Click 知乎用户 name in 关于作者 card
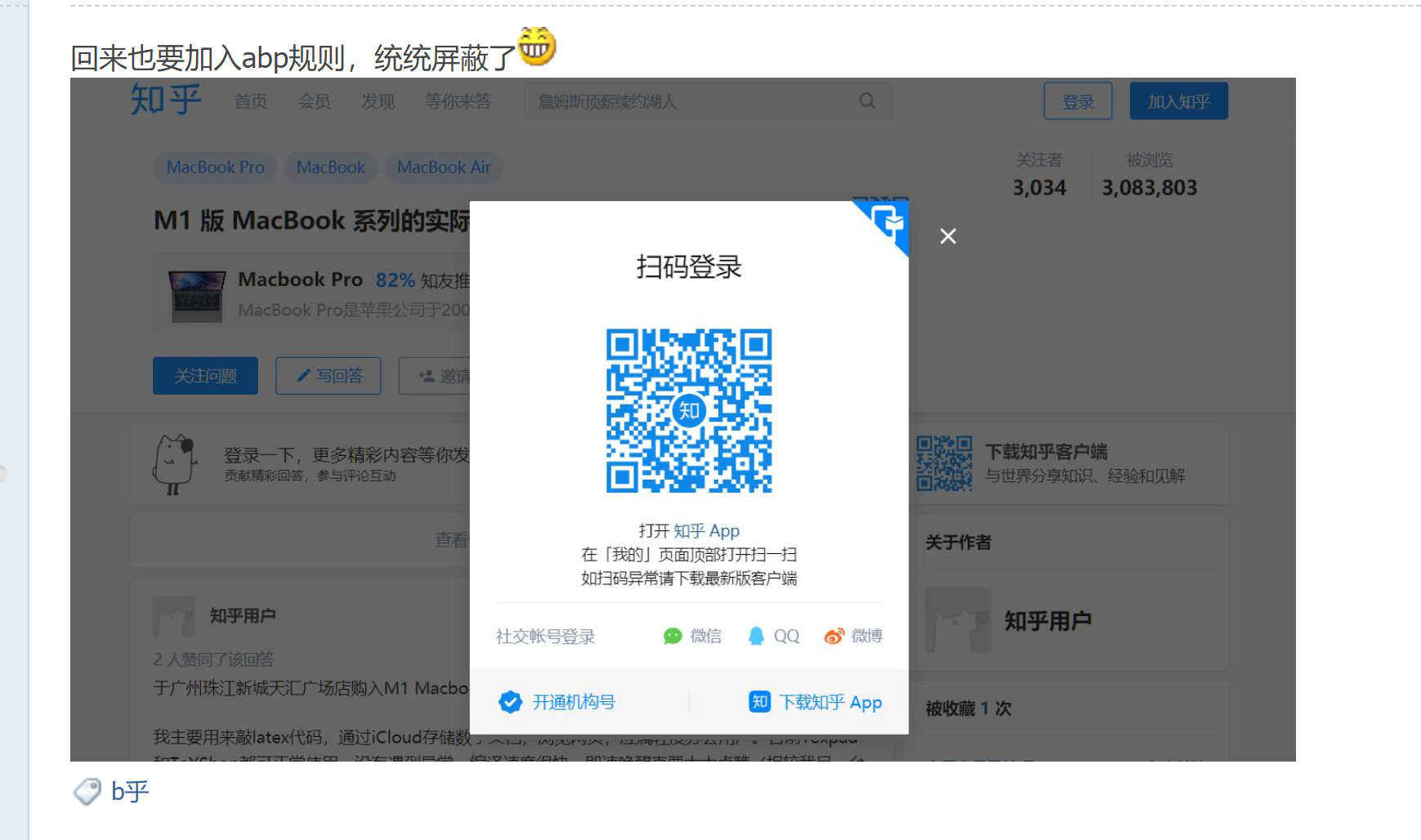This screenshot has width=1421, height=840. click(1048, 621)
